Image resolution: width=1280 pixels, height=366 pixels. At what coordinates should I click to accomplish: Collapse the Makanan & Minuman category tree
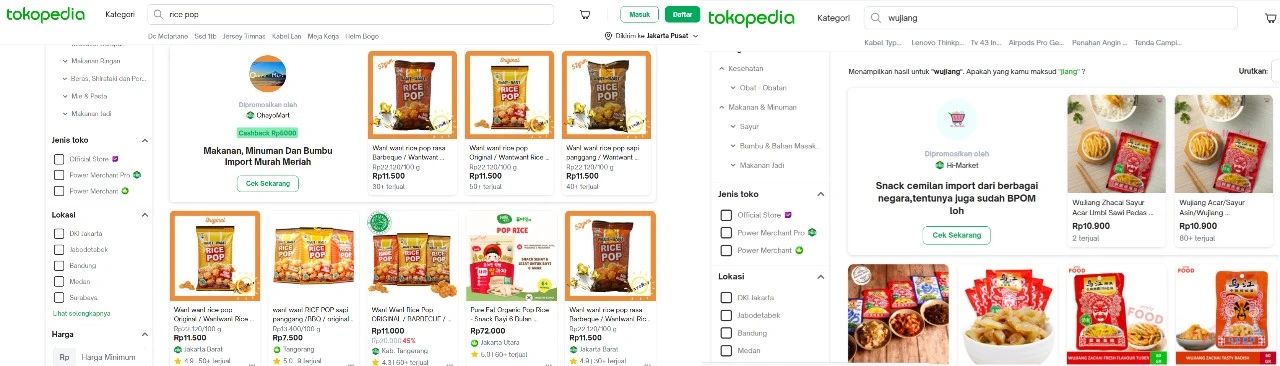click(x=722, y=106)
